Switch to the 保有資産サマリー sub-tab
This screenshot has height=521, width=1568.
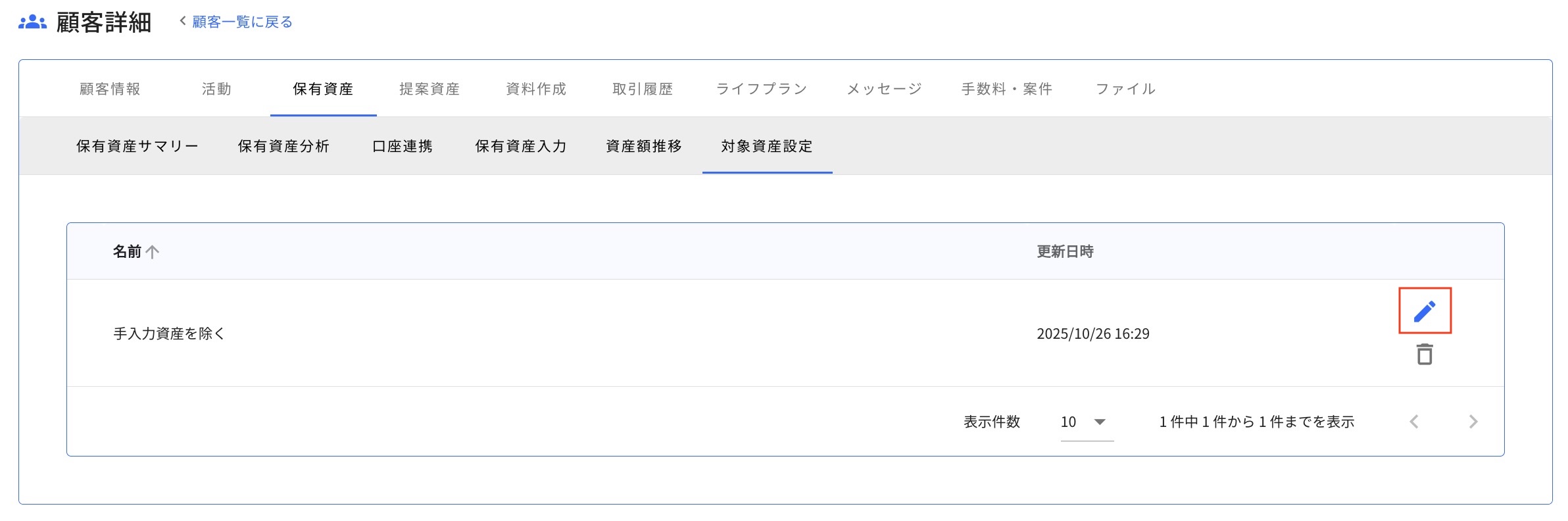(137, 146)
